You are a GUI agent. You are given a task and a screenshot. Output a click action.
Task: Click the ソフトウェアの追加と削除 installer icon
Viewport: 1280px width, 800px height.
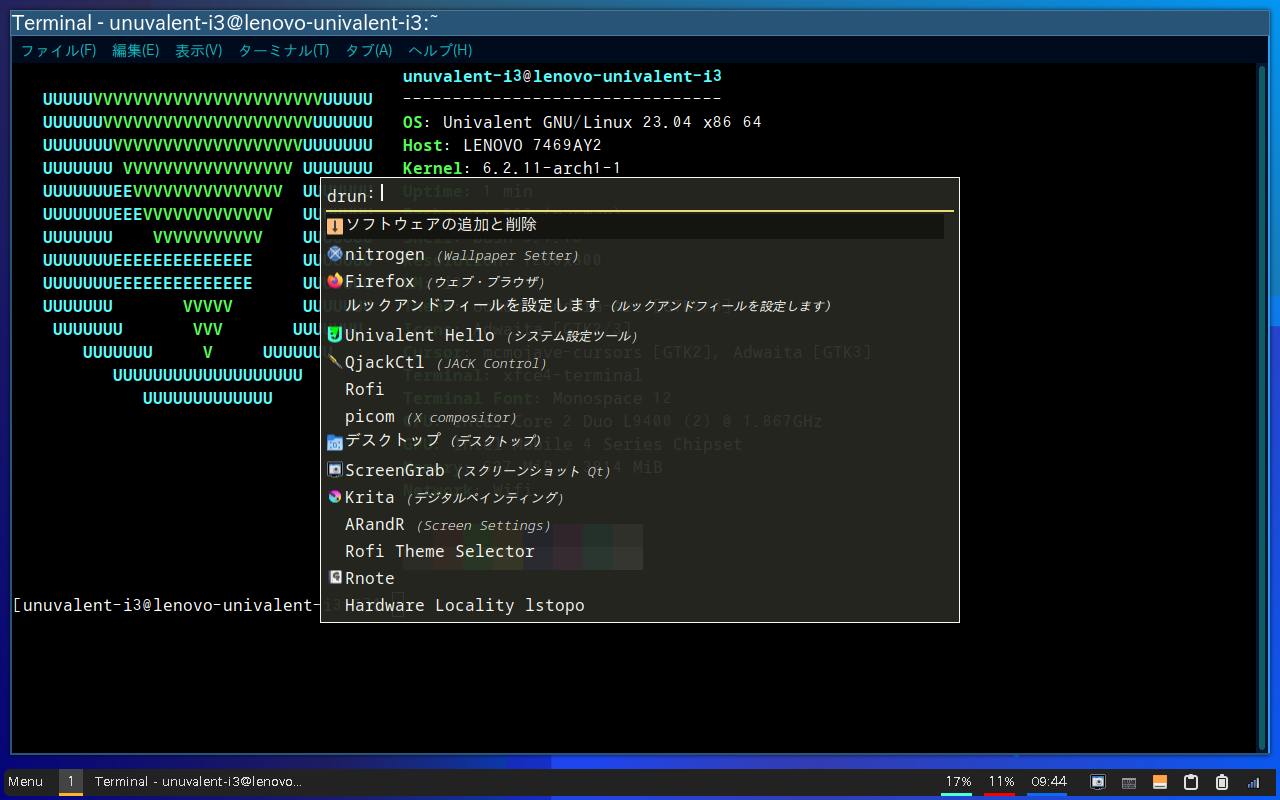[x=335, y=226]
